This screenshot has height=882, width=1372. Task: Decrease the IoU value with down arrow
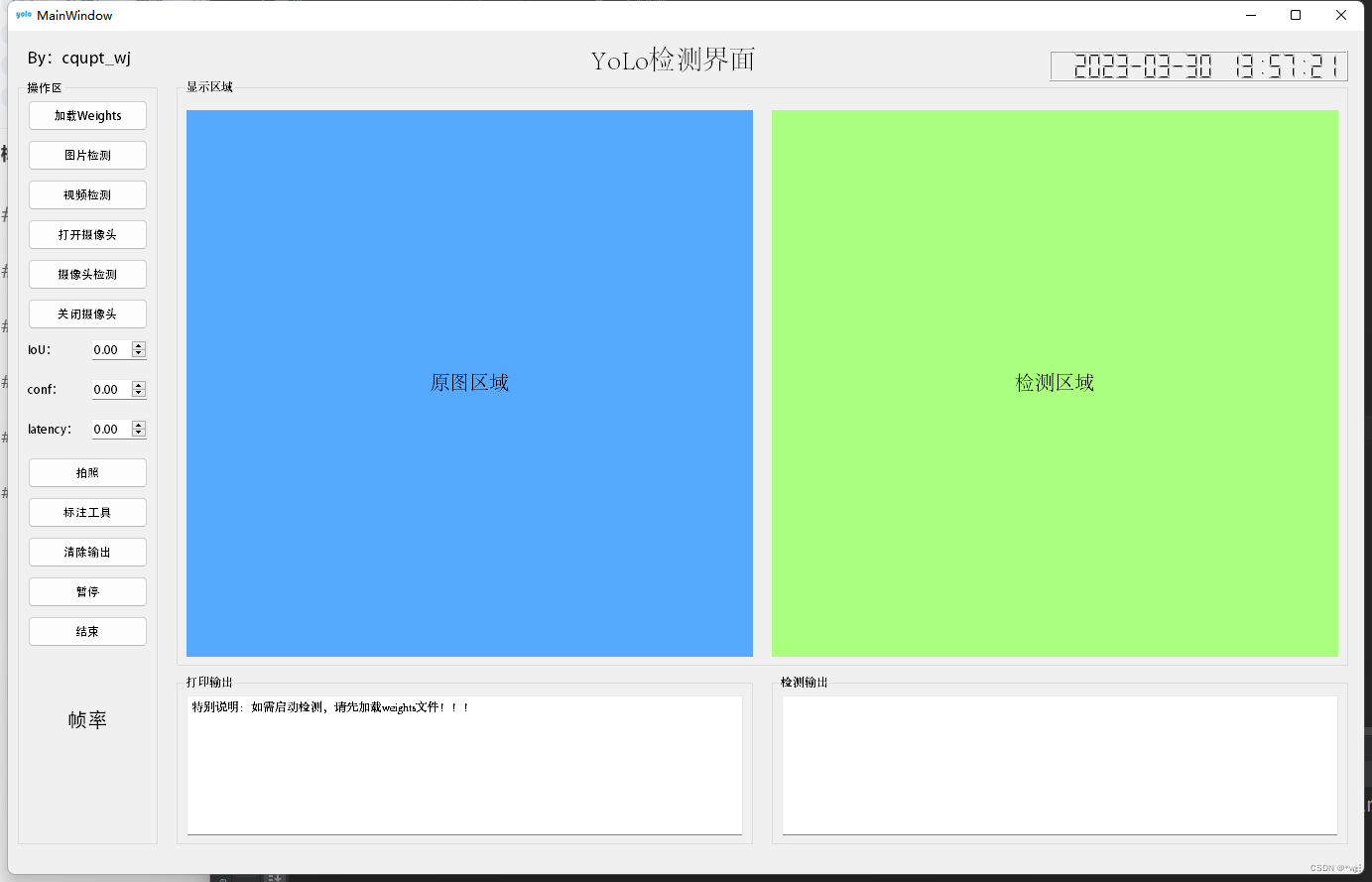pyautogui.click(x=139, y=353)
